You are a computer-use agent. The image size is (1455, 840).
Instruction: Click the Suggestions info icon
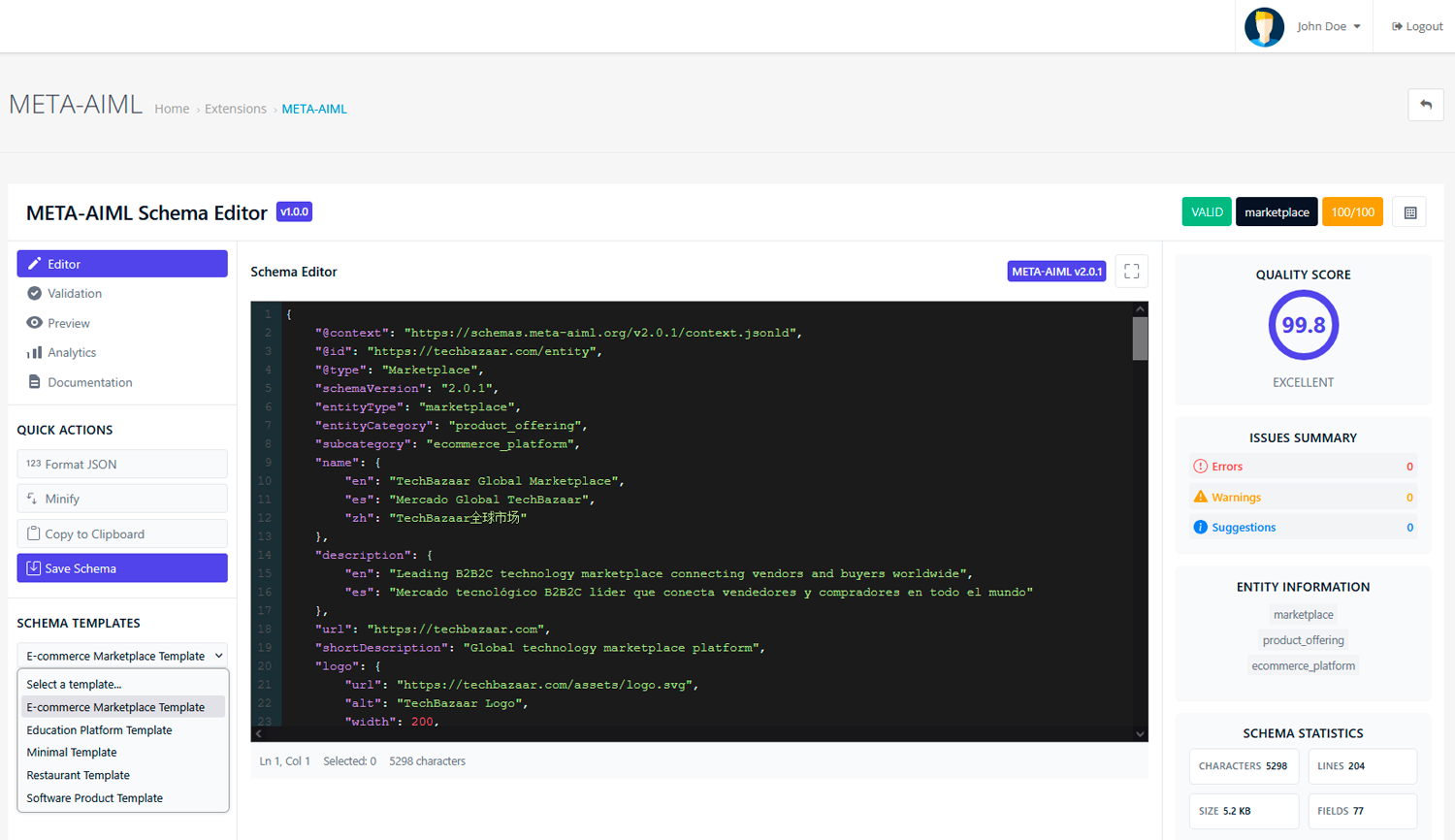tap(1200, 527)
